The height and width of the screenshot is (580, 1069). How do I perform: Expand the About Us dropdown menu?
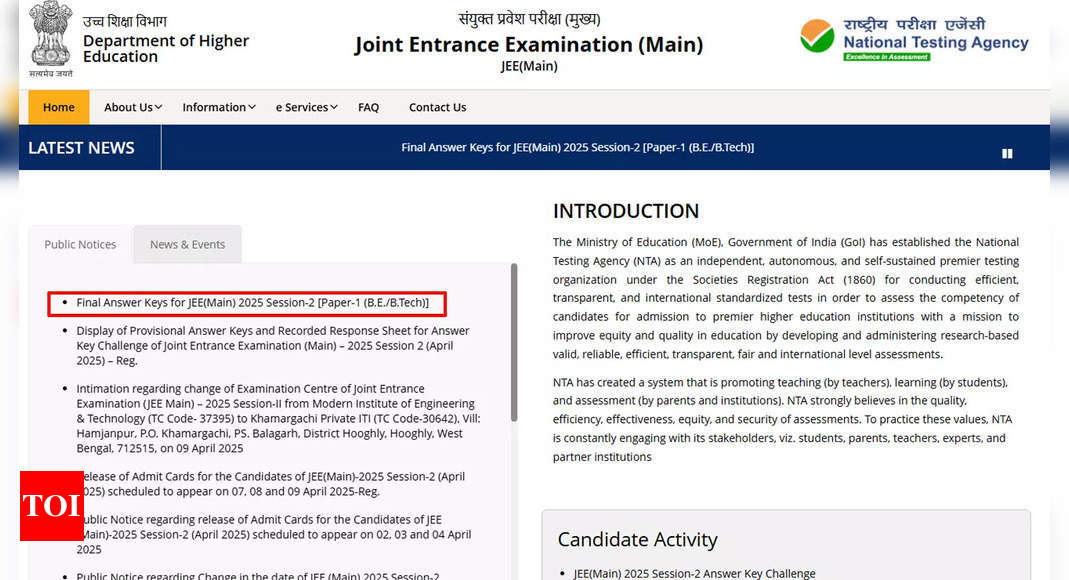coord(133,107)
